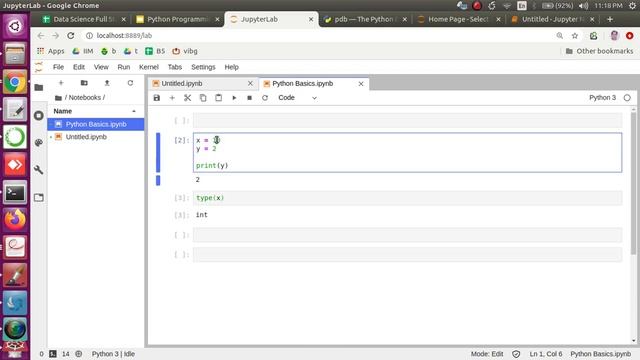
Task: Open the Help menu
Action: [x=231, y=67]
